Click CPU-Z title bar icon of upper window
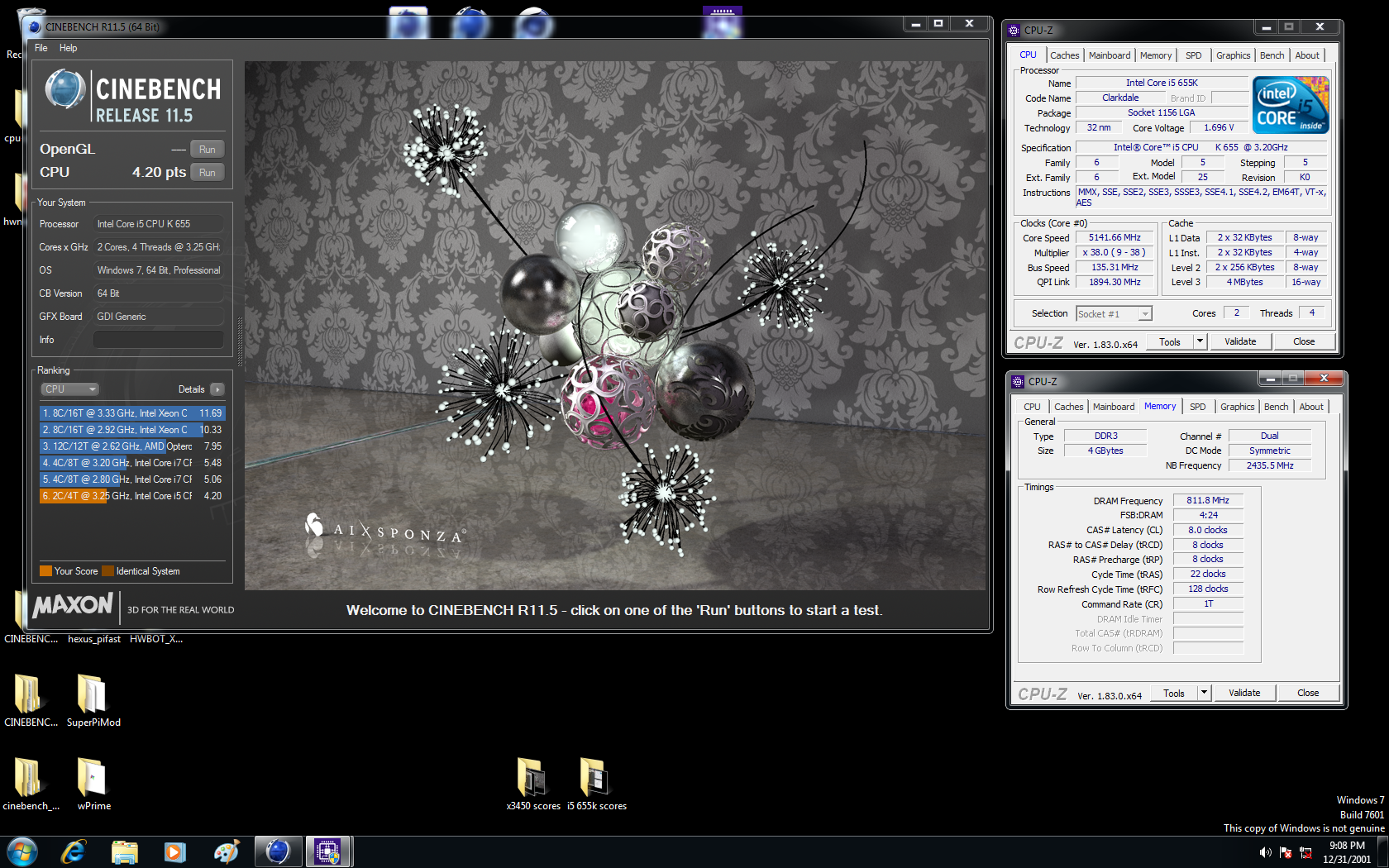The height and width of the screenshot is (868, 1389). [x=1014, y=30]
